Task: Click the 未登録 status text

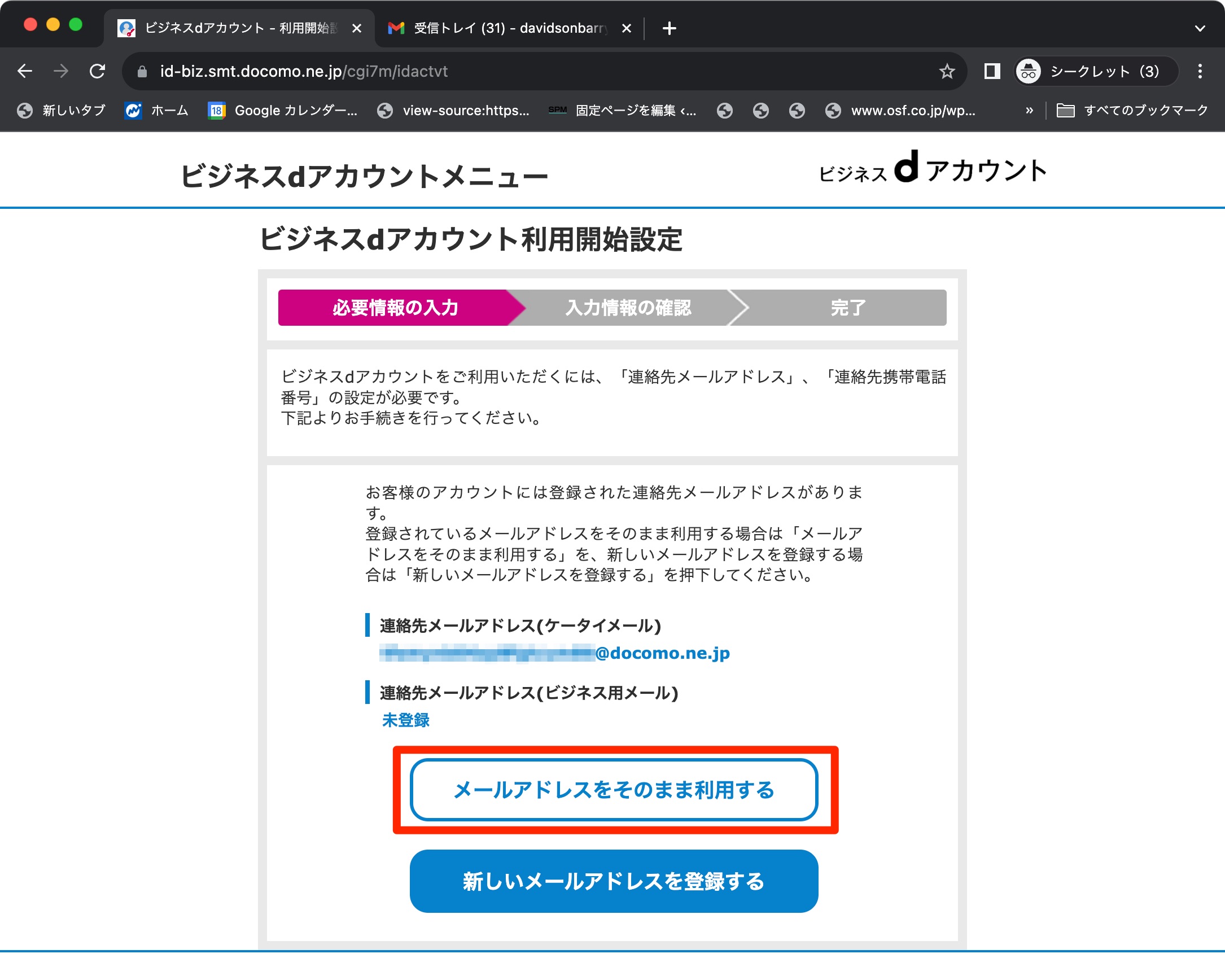Action: 406,720
